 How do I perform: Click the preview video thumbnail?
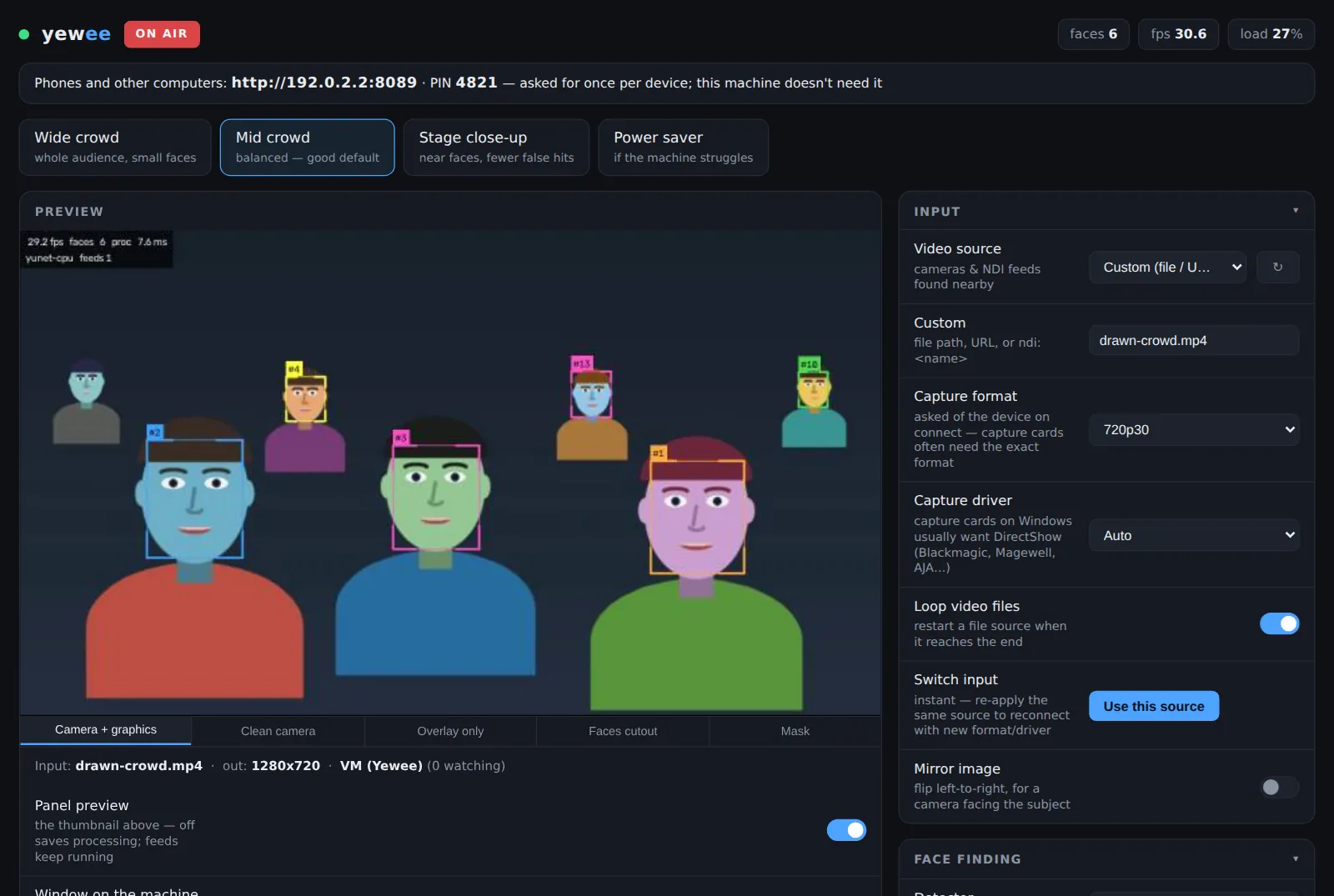tap(450, 473)
